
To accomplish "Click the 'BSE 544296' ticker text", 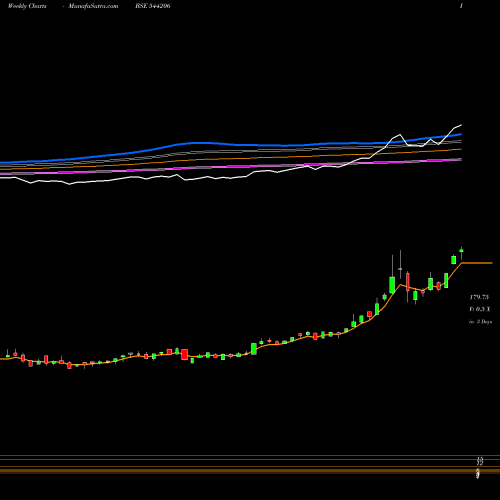I will coord(153,6).
